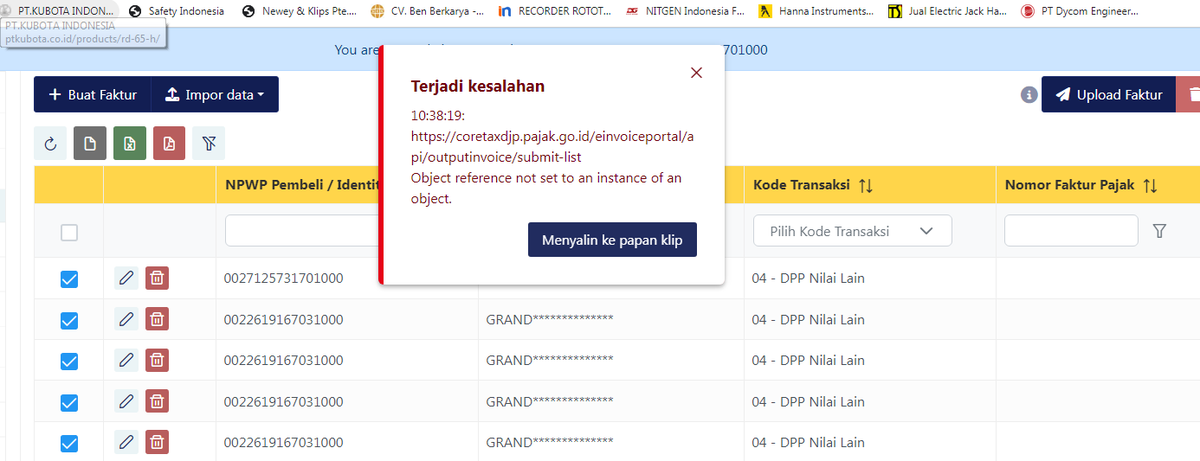1200x461 pixels.
Task: Open the Hanna Instruments bookmark
Action: pos(816,11)
